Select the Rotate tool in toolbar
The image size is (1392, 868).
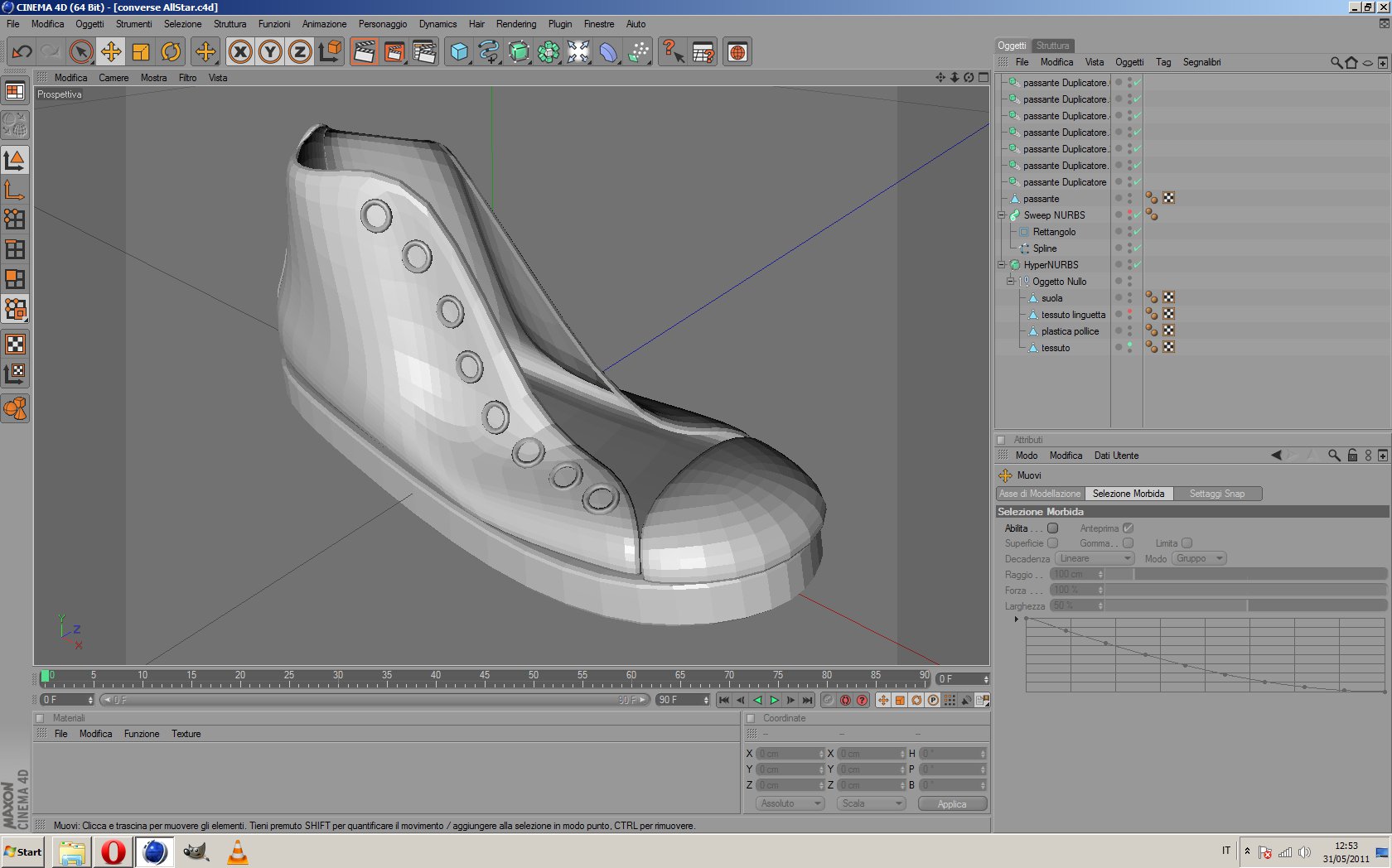click(171, 52)
